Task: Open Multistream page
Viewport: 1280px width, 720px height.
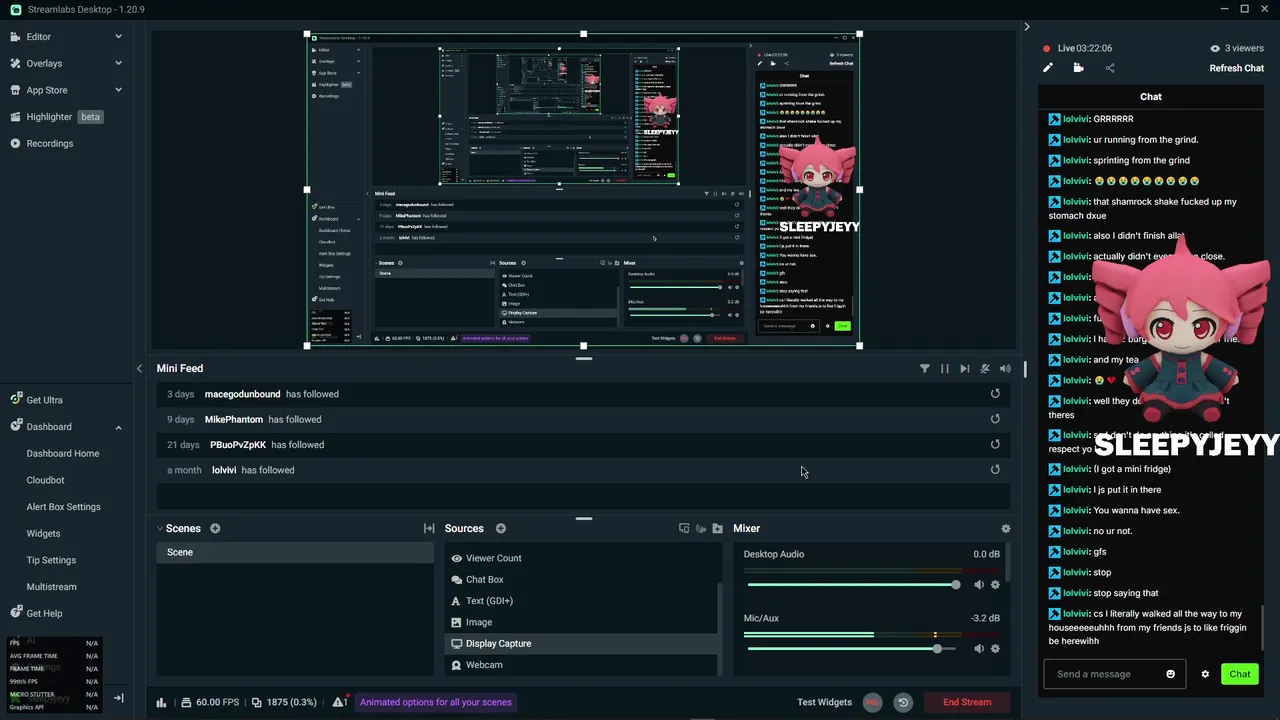Action: coord(51,587)
